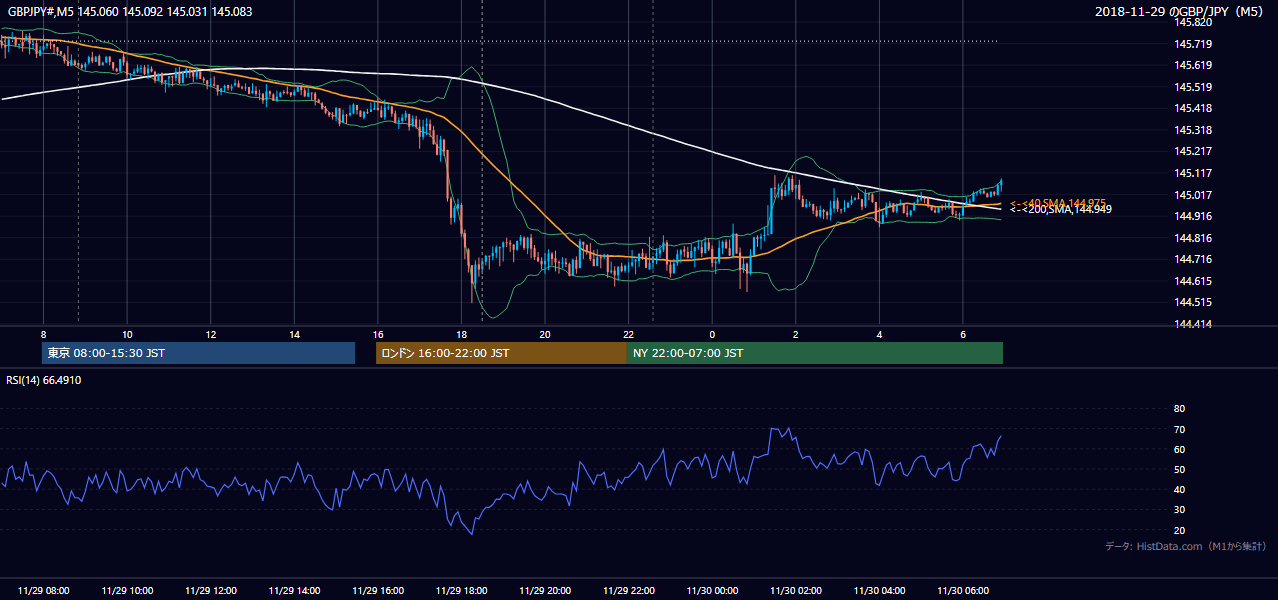Select the NY 22:00-07:00 JST session bar
The width and height of the screenshot is (1278, 600).
point(815,353)
